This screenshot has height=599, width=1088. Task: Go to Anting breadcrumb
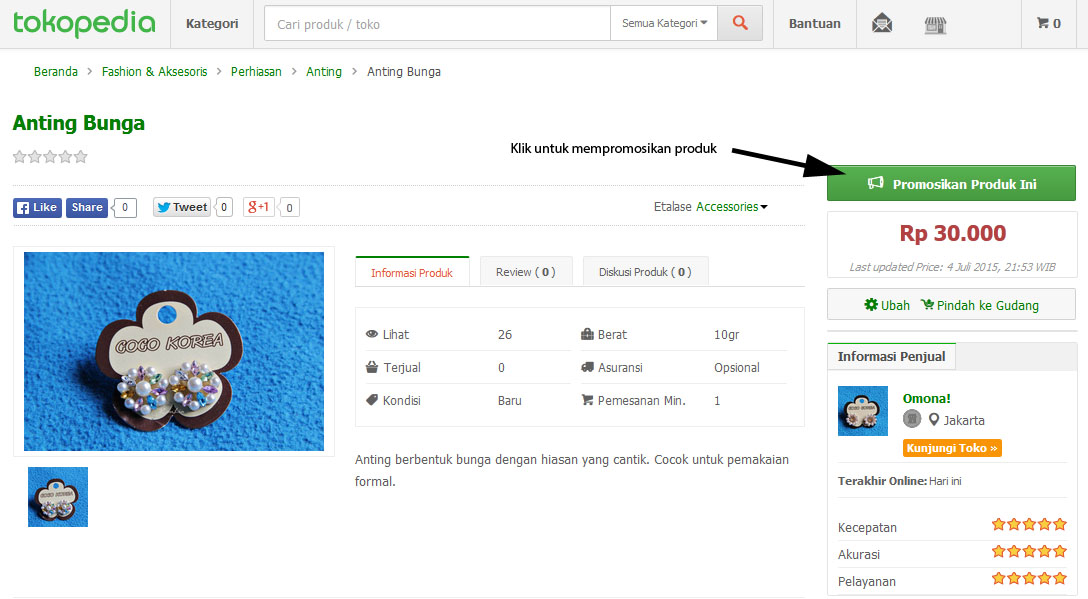(323, 71)
